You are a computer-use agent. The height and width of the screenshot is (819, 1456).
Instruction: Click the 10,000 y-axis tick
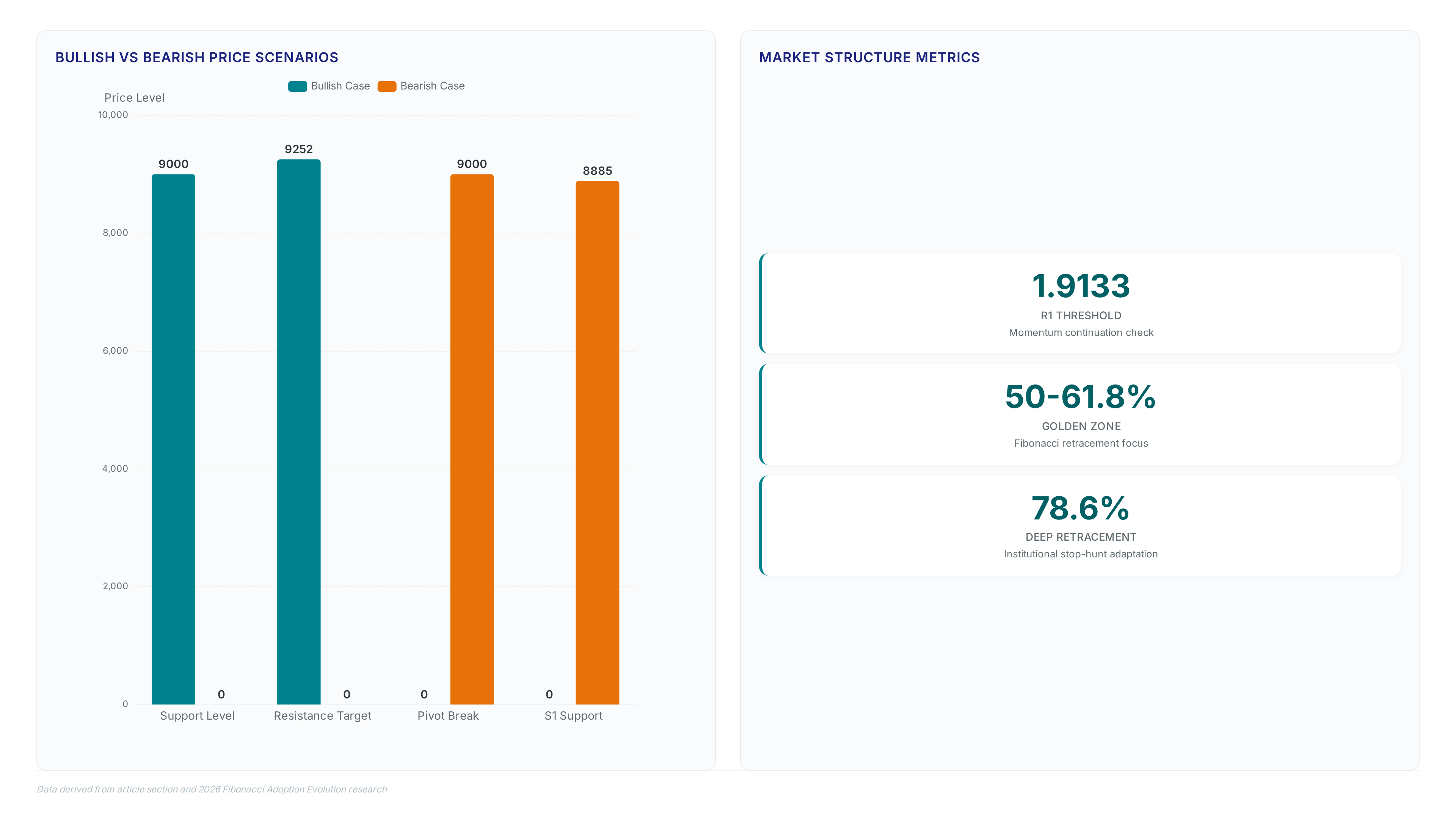113,115
